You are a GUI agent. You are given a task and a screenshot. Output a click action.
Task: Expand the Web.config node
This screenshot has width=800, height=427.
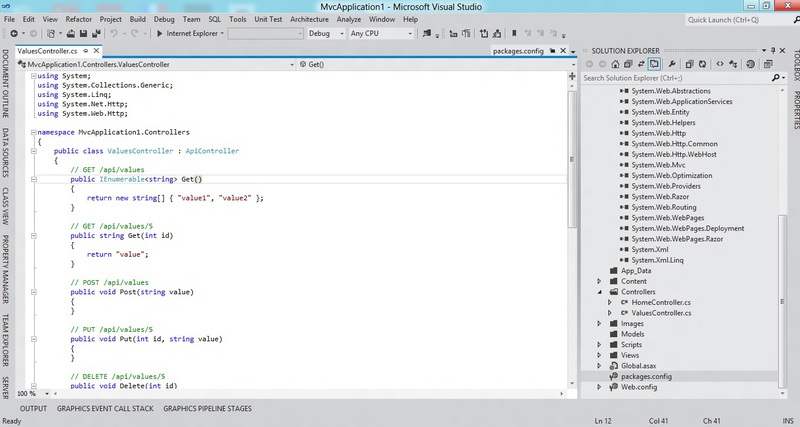point(599,387)
